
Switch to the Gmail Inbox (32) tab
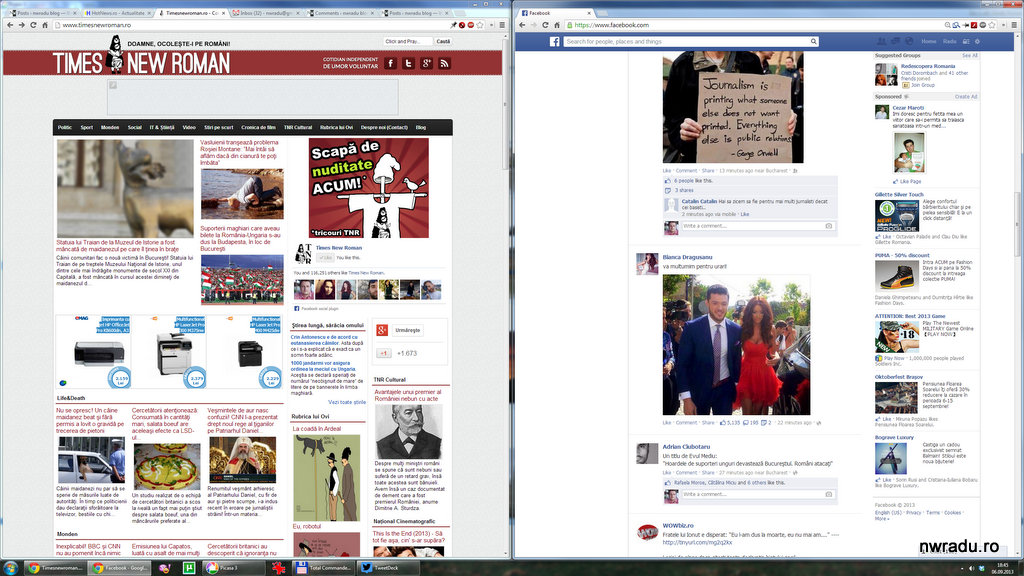click(x=264, y=13)
